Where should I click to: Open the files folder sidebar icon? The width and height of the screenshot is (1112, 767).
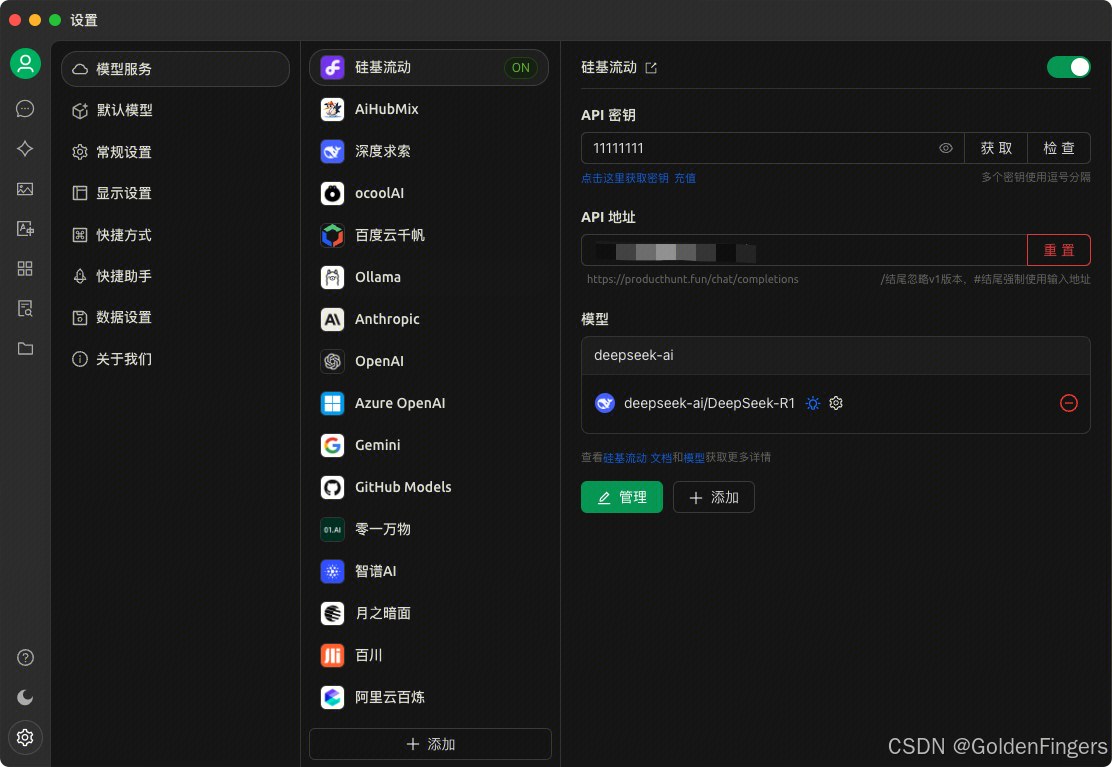point(26,348)
